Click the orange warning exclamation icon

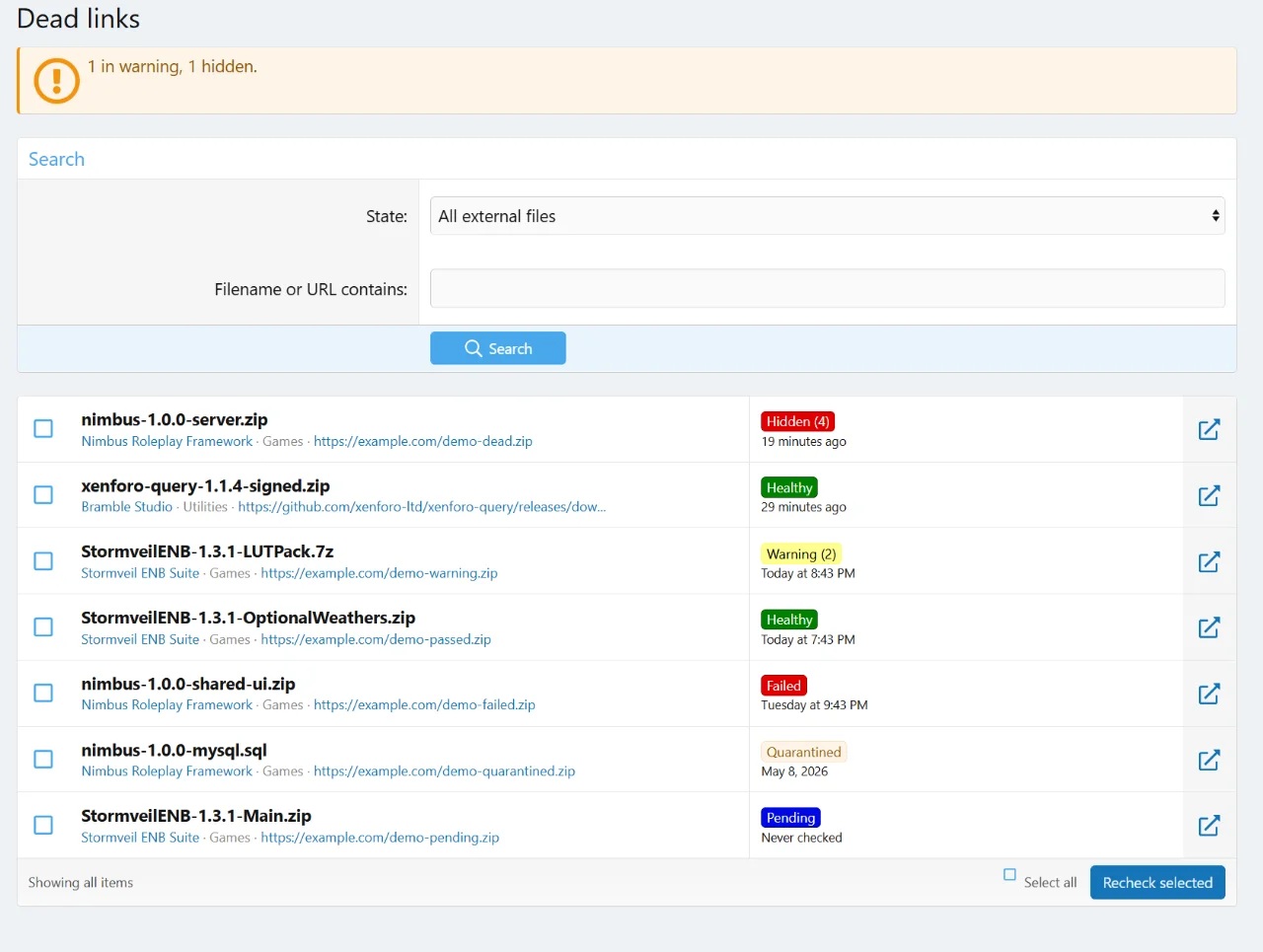coord(56,80)
